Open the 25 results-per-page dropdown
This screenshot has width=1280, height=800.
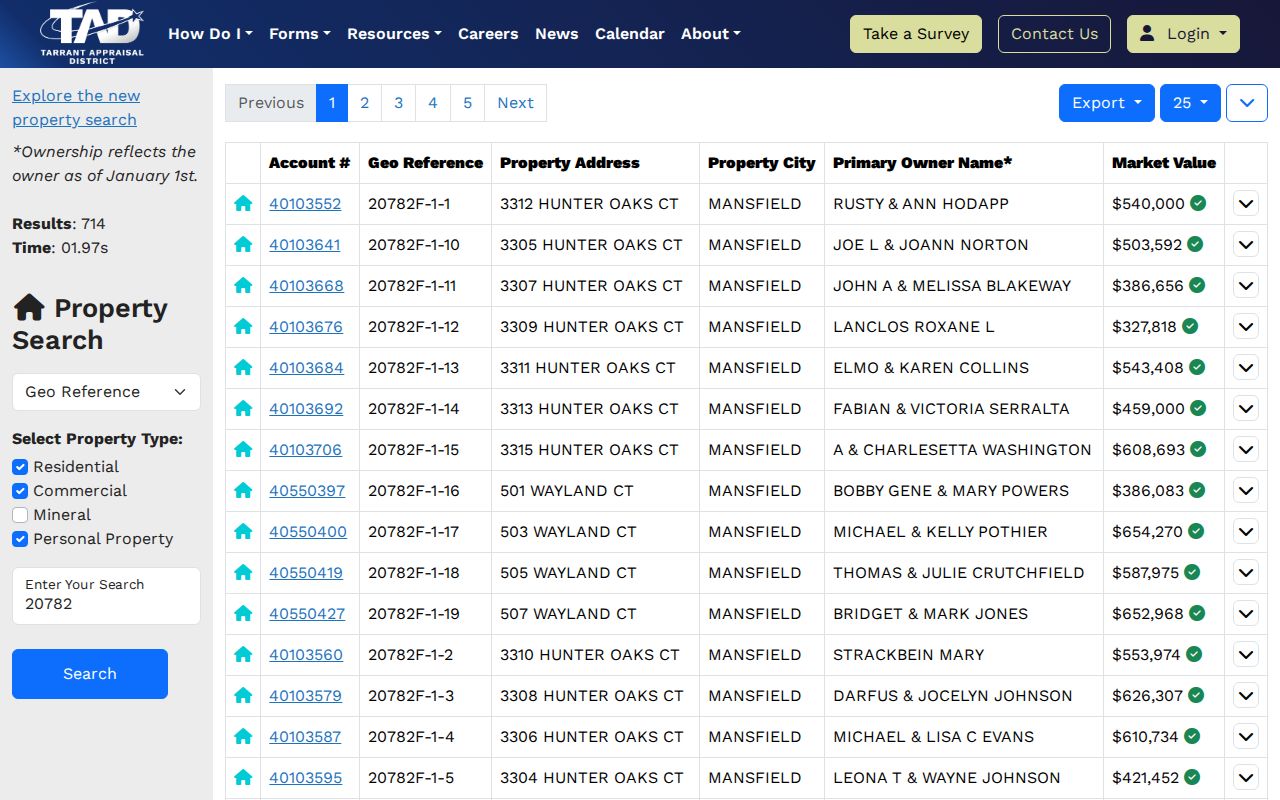click(x=1190, y=103)
